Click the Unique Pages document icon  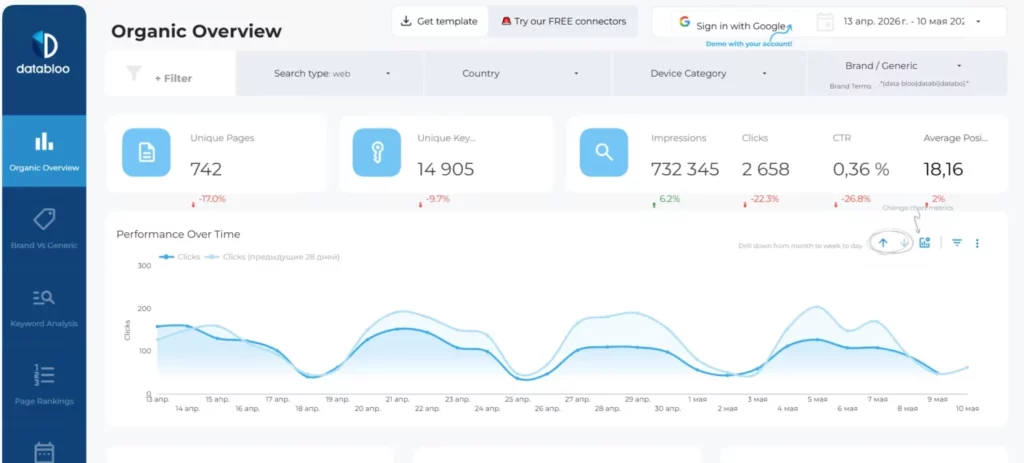click(x=146, y=152)
